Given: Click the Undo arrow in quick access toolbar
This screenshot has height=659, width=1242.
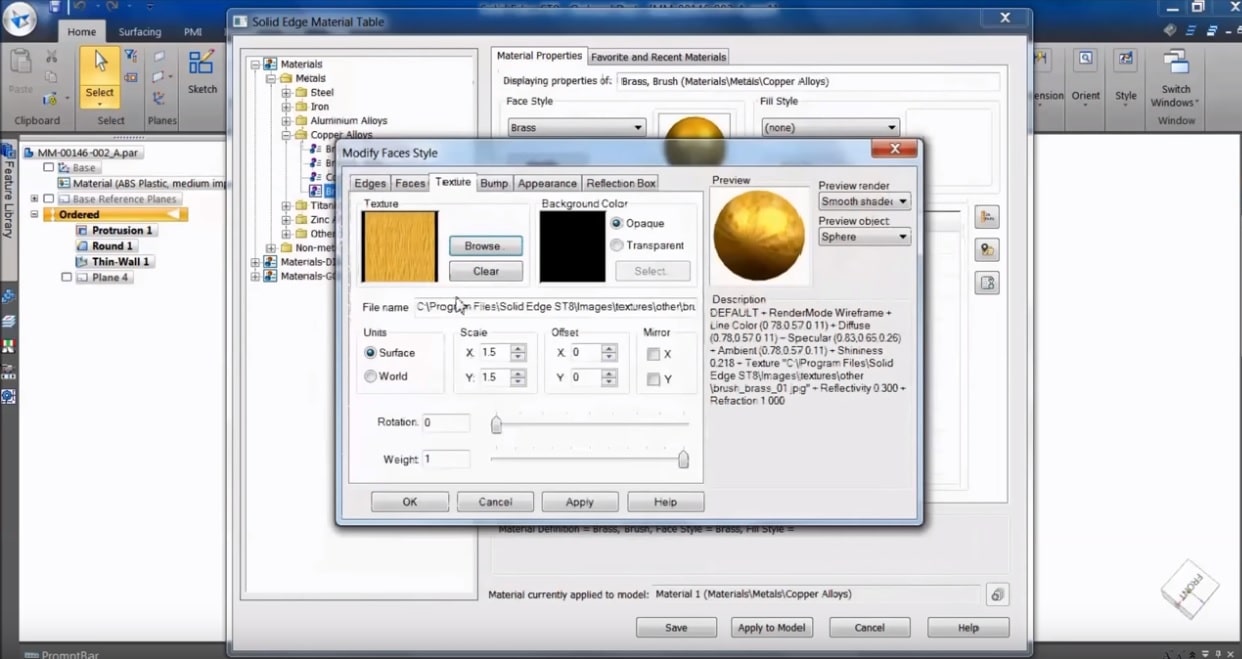Looking at the screenshot, I should tap(81, 7).
